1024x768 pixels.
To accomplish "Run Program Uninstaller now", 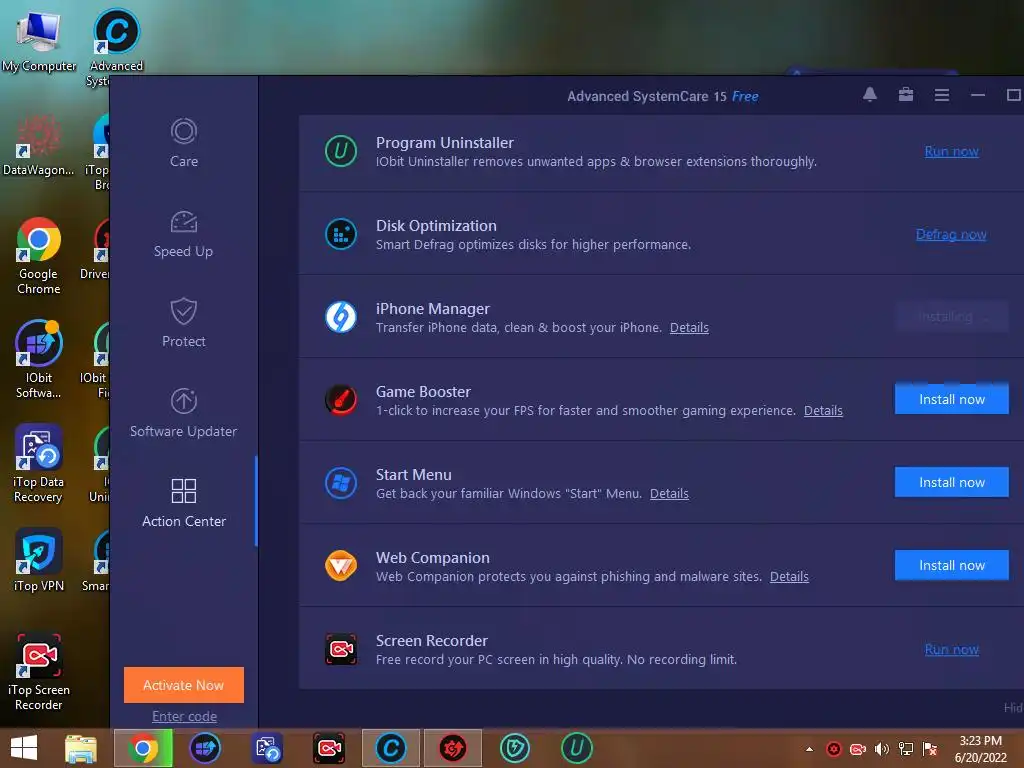I will click(x=952, y=152).
